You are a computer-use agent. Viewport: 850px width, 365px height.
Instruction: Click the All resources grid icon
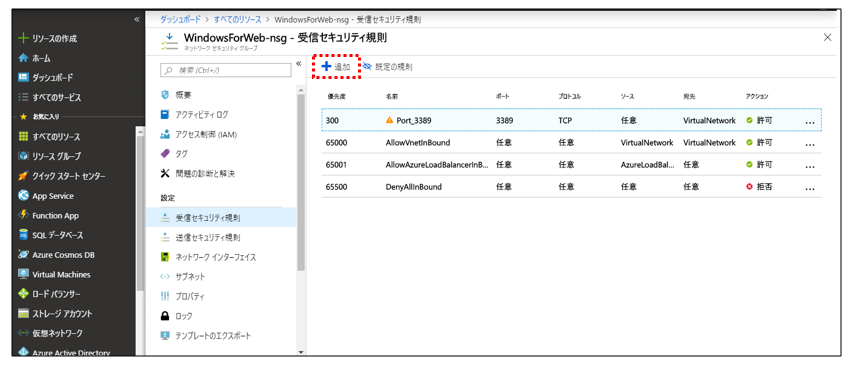point(23,136)
